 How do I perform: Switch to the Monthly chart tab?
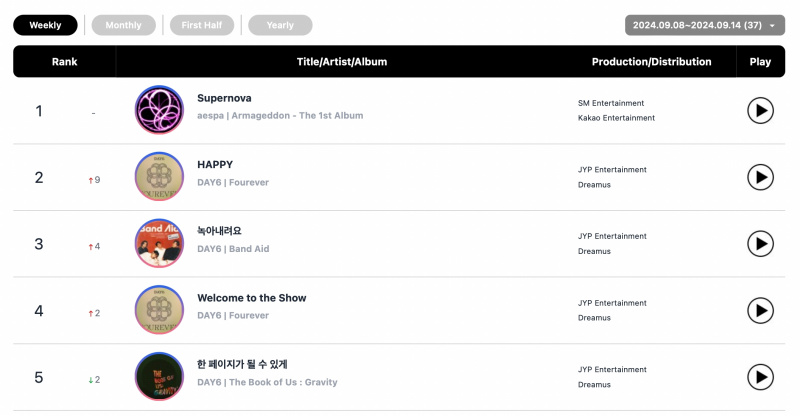pyautogui.click(x=123, y=25)
